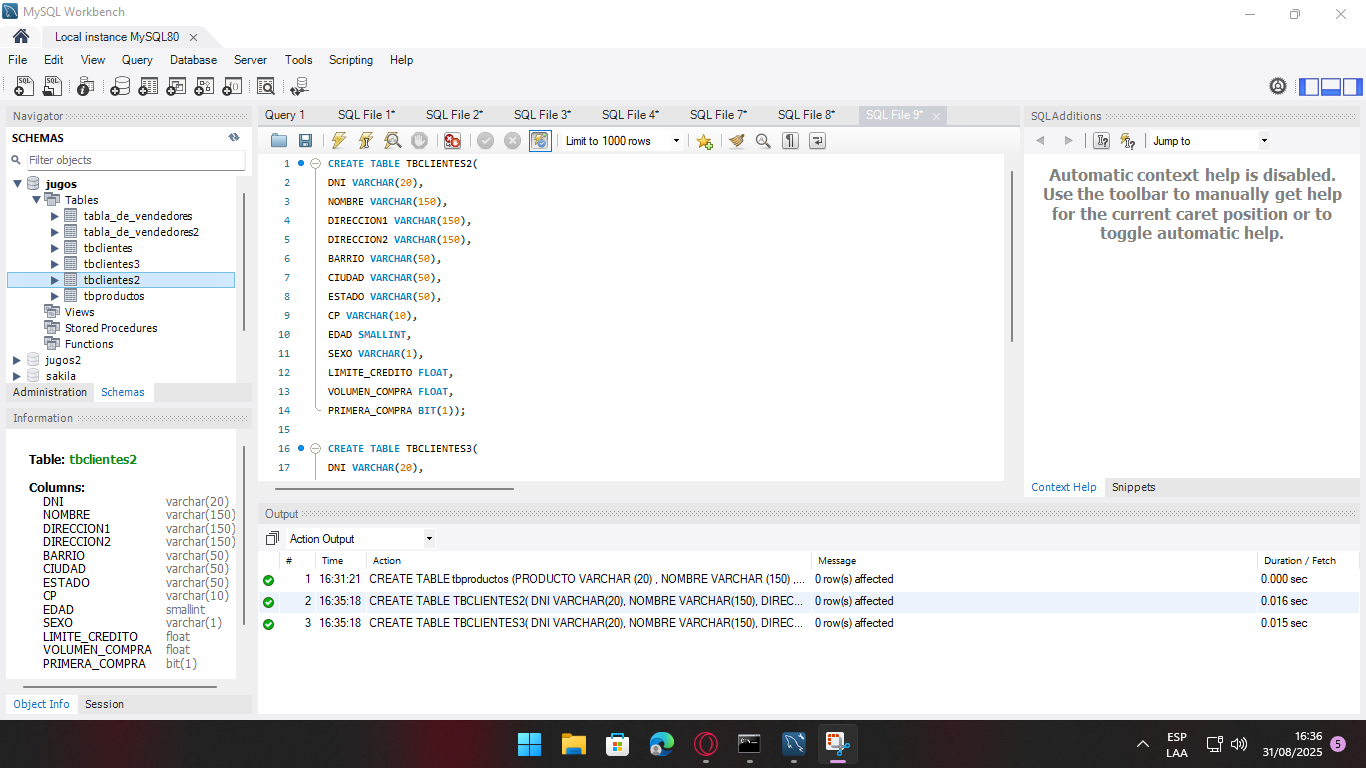
Task: Click the refresh schemas icon in the Navigator
Action: pos(234,138)
